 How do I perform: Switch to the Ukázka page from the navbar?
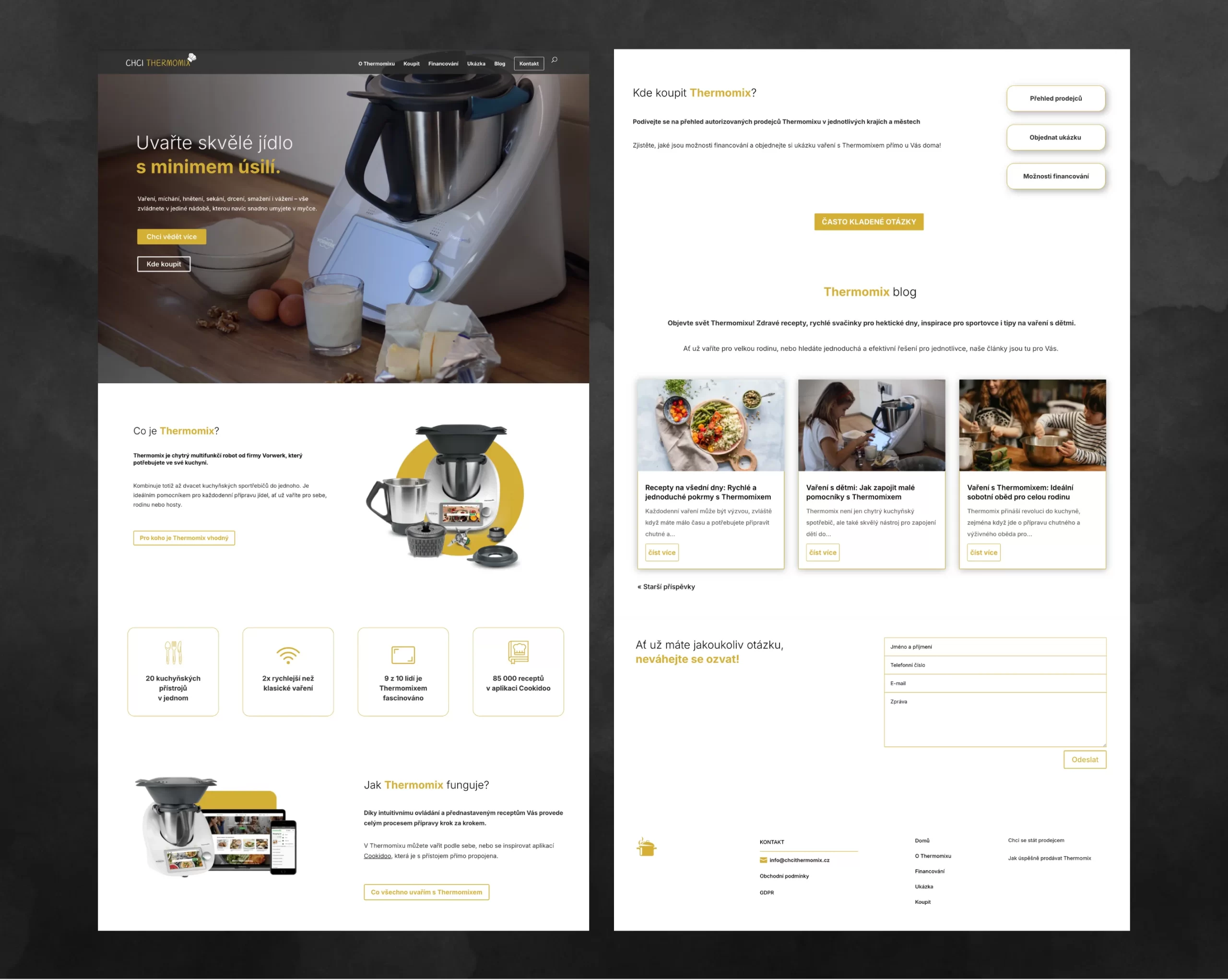click(476, 64)
